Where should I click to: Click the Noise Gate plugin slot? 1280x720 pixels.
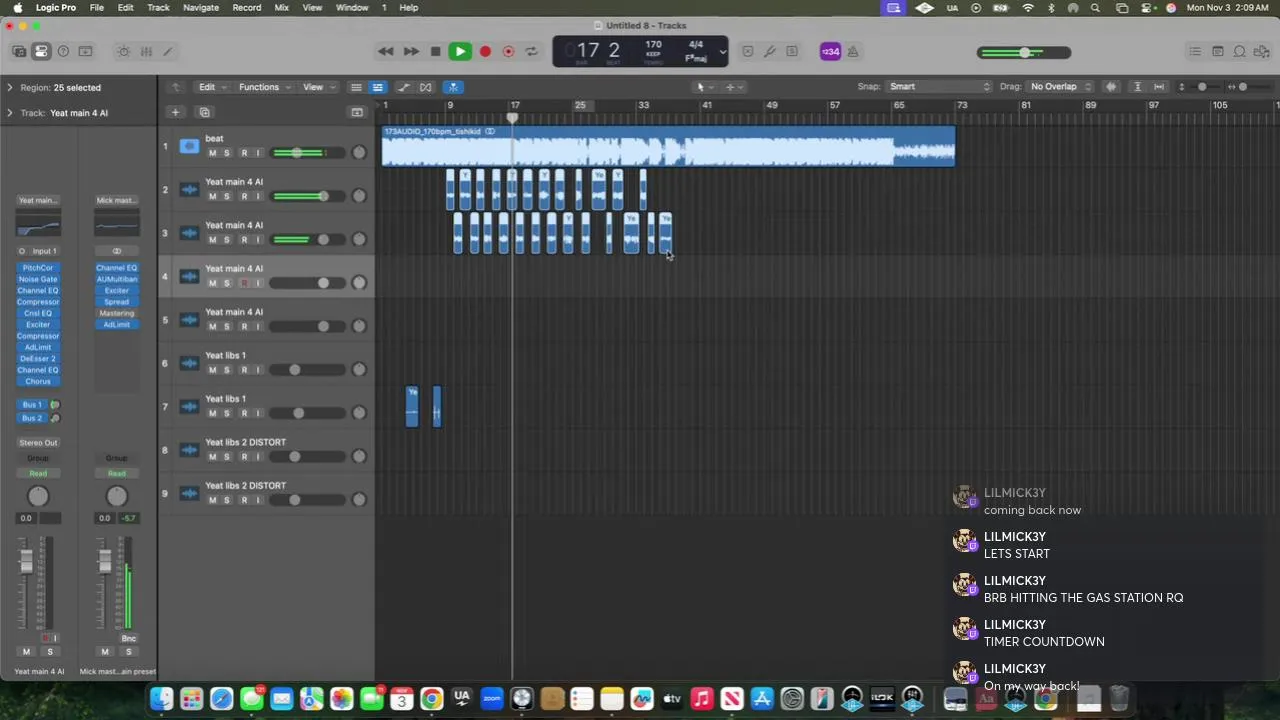click(x=38, y=279)
